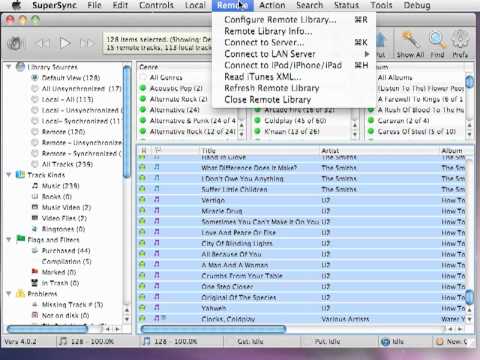Image resolution: width=480 pixels, height=360 pixels.
Task: Click the Video Files (2) icon
Action: point(35,218)
